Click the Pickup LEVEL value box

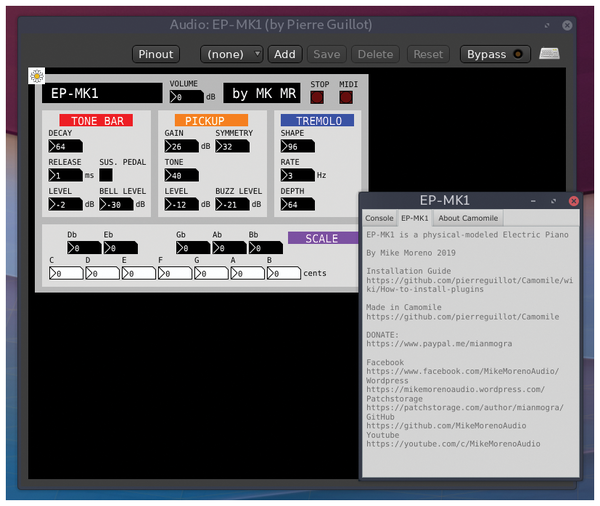[x=182, y=204]
